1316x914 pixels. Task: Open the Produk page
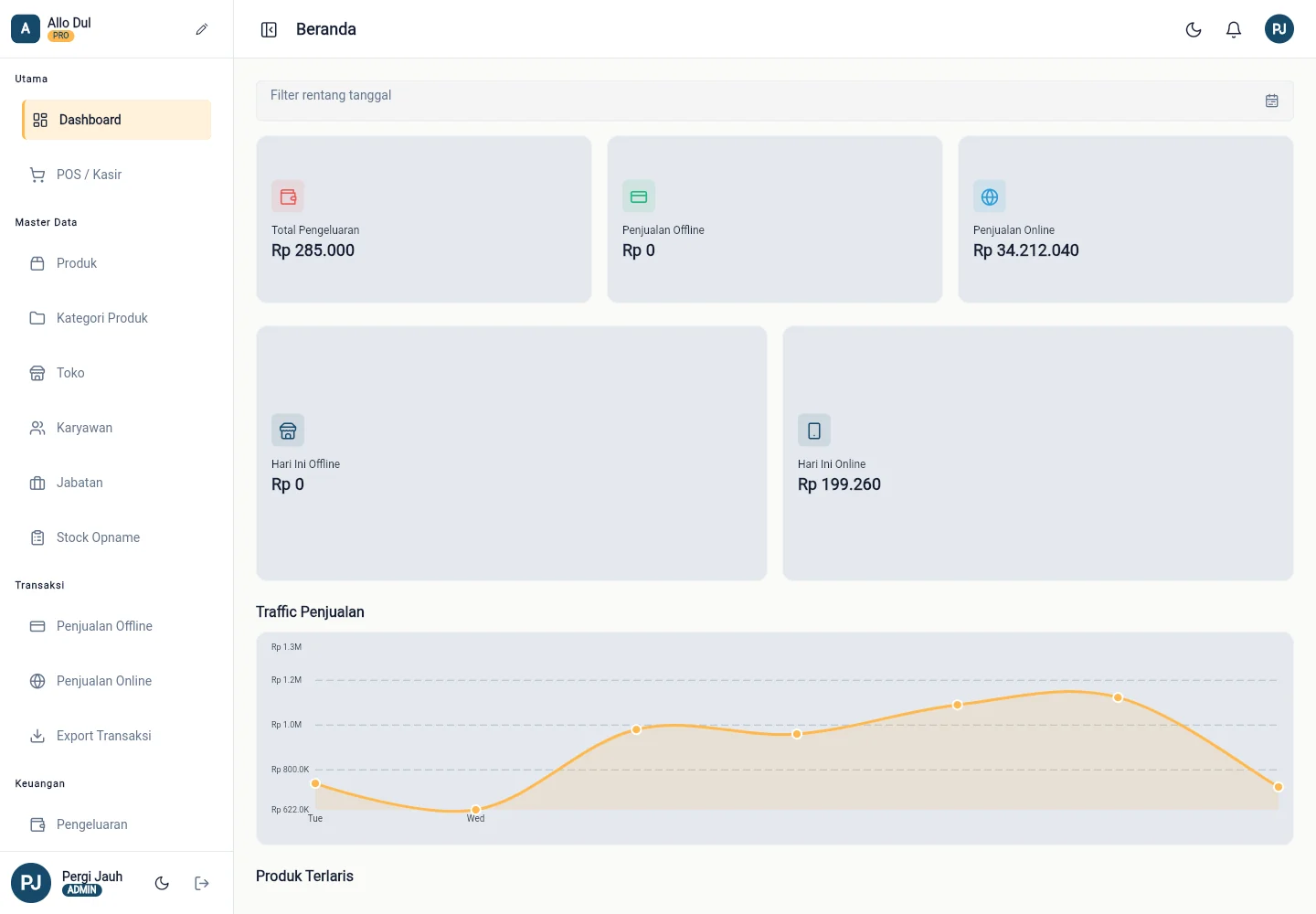[x=117, y=263]
